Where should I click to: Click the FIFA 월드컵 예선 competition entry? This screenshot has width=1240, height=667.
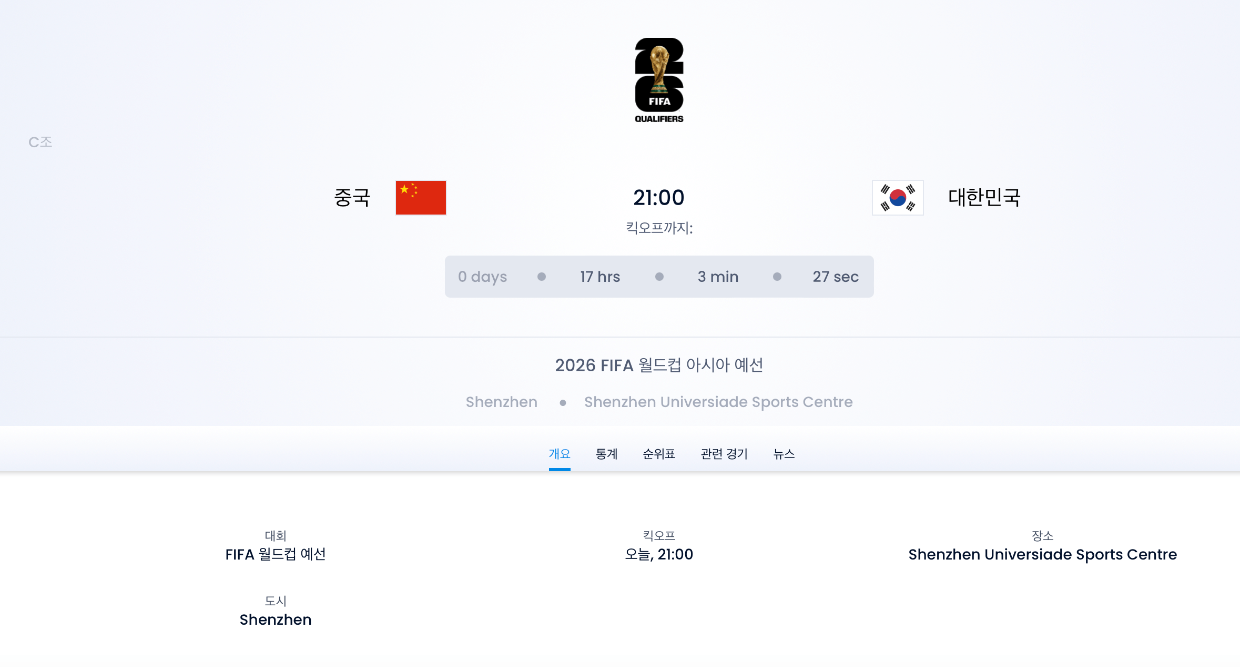tap(275, 554)
